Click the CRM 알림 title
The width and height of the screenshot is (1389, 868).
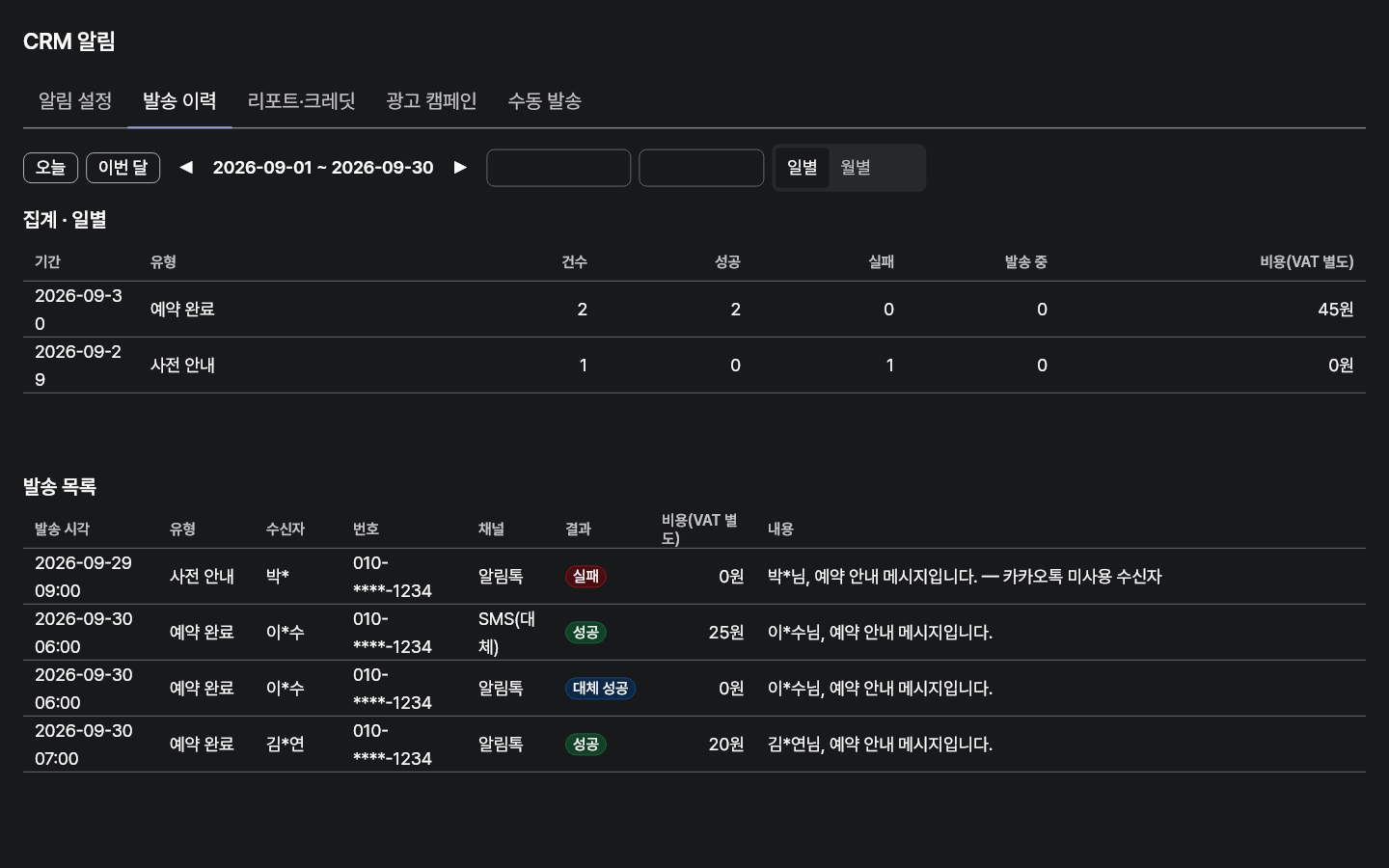tap(69, 41)
